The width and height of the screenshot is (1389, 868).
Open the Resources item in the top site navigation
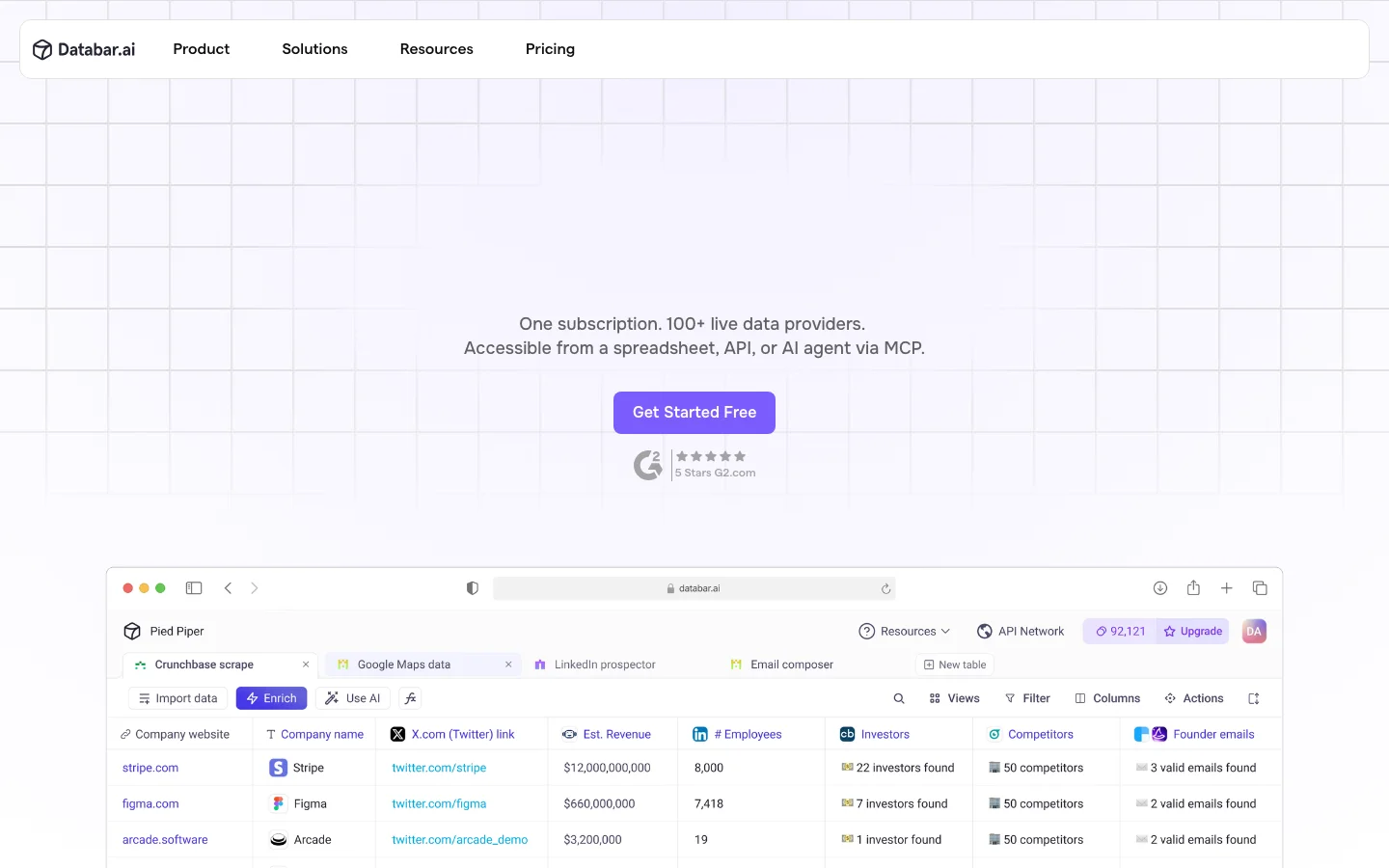point(437,49)
